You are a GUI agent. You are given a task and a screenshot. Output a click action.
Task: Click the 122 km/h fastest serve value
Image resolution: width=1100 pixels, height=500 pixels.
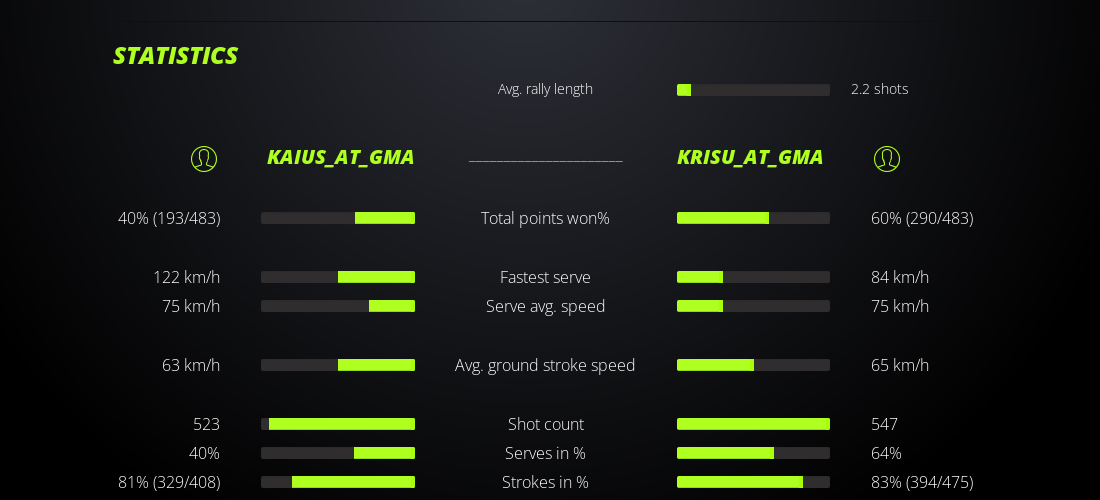point(186,277)
